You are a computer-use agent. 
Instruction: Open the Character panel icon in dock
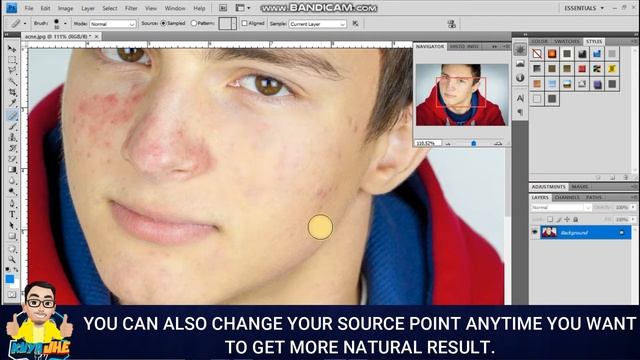pos(520,98)
